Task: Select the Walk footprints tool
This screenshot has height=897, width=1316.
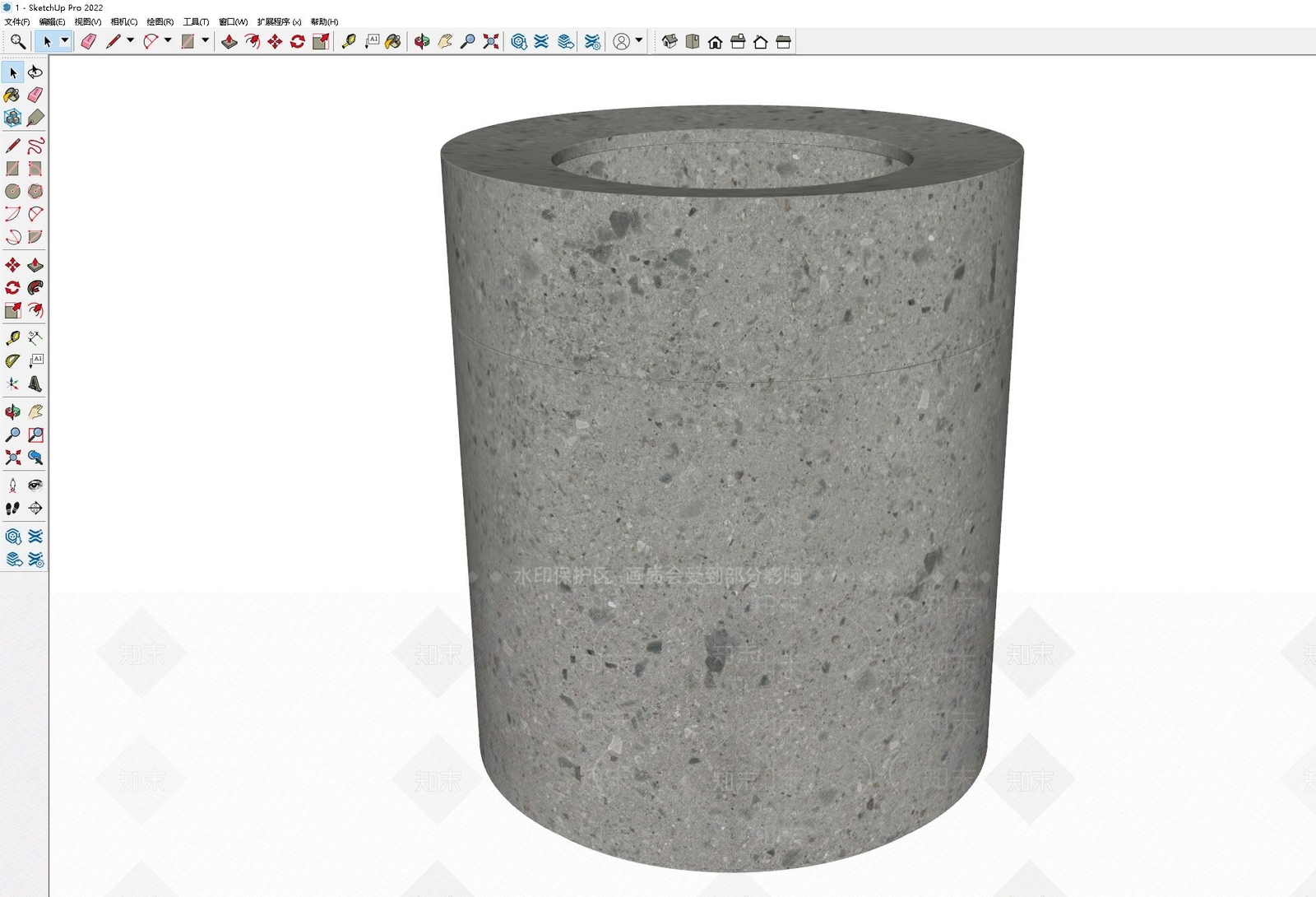Action: (12, 509)
